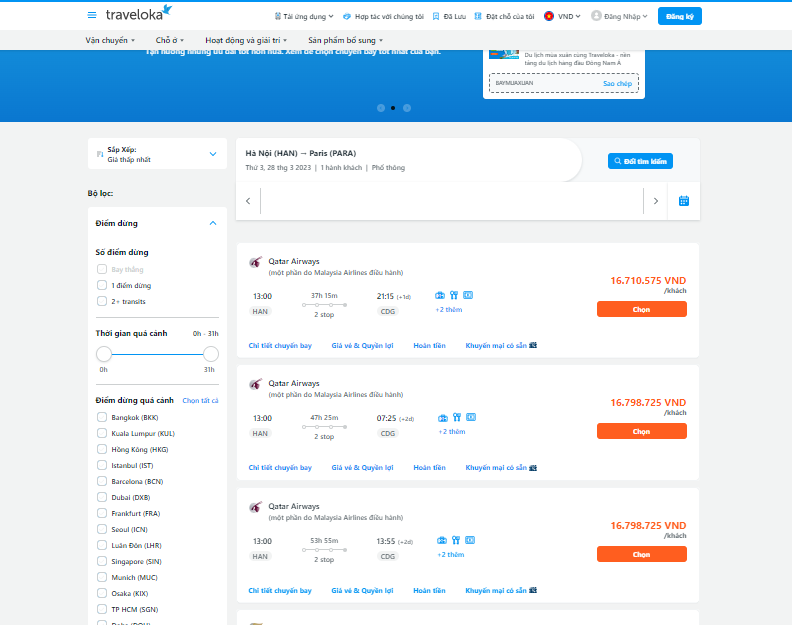
Task: Expand Hoạt động và giải trí menu
Action: pyautogui.click(x=246, y=40)
